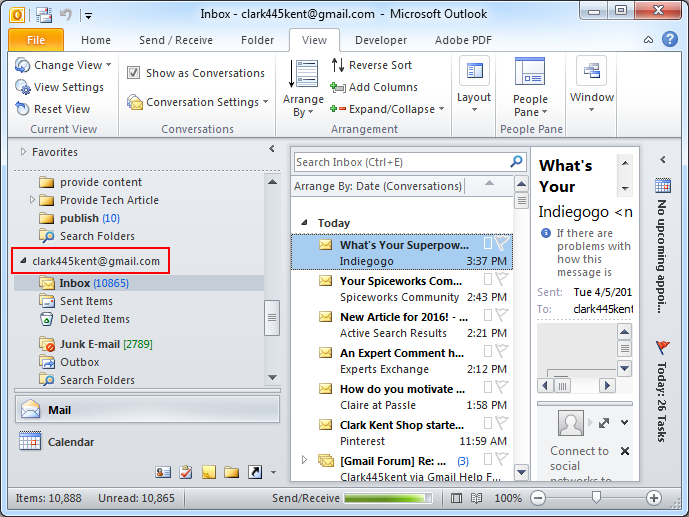Screen dimensions: 689x517
Task: Open the File tab
Action: pyautogui.click(x=36, y=40)
